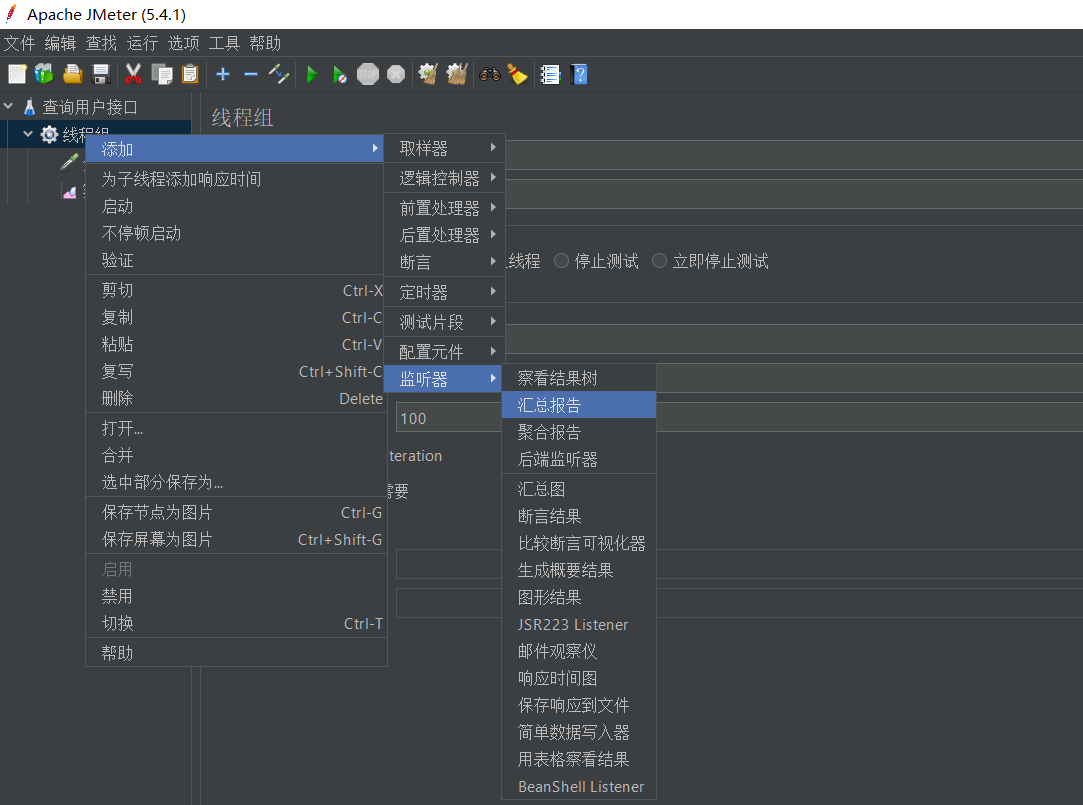Expand the 配置元件 submenu
Image resolution: width=1083 pixels, height=805 pixels.
tap(445, 351)
